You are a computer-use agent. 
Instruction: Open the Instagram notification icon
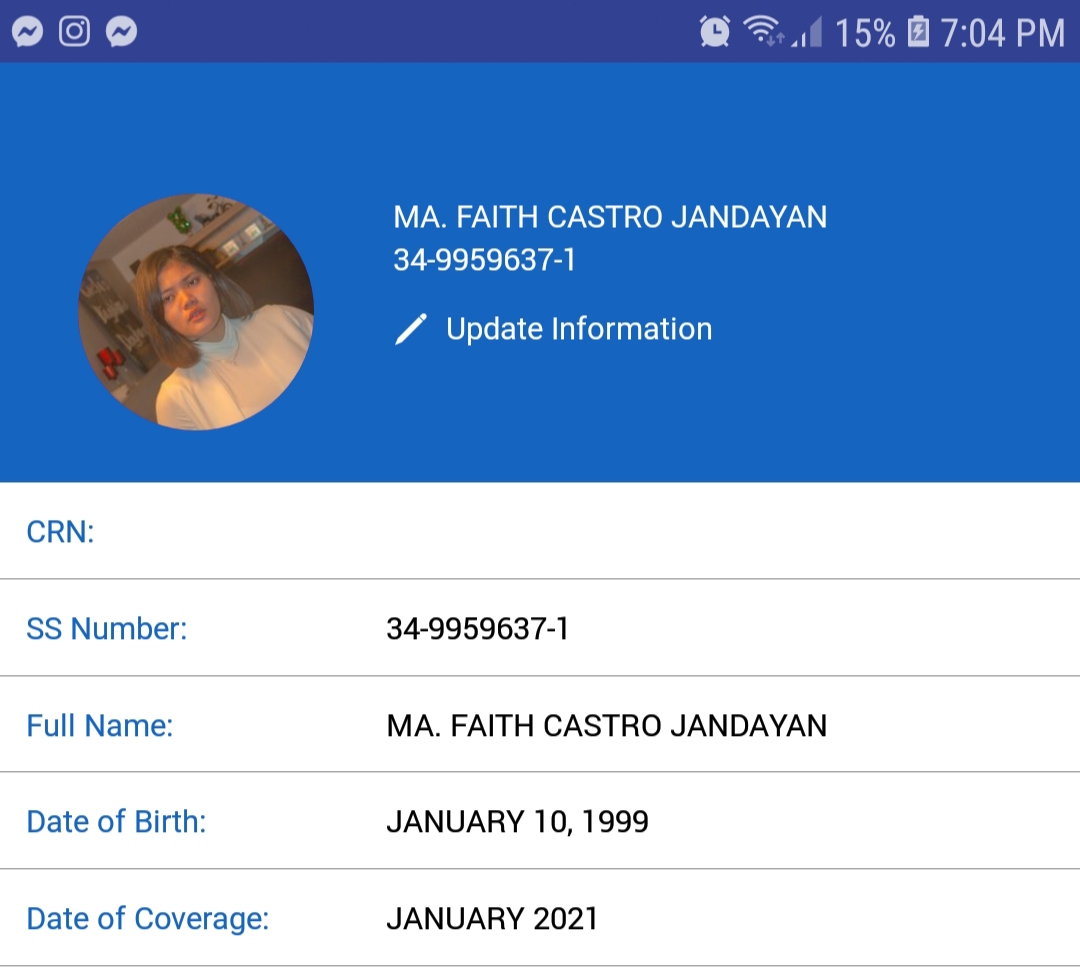[x=75, y=32]
